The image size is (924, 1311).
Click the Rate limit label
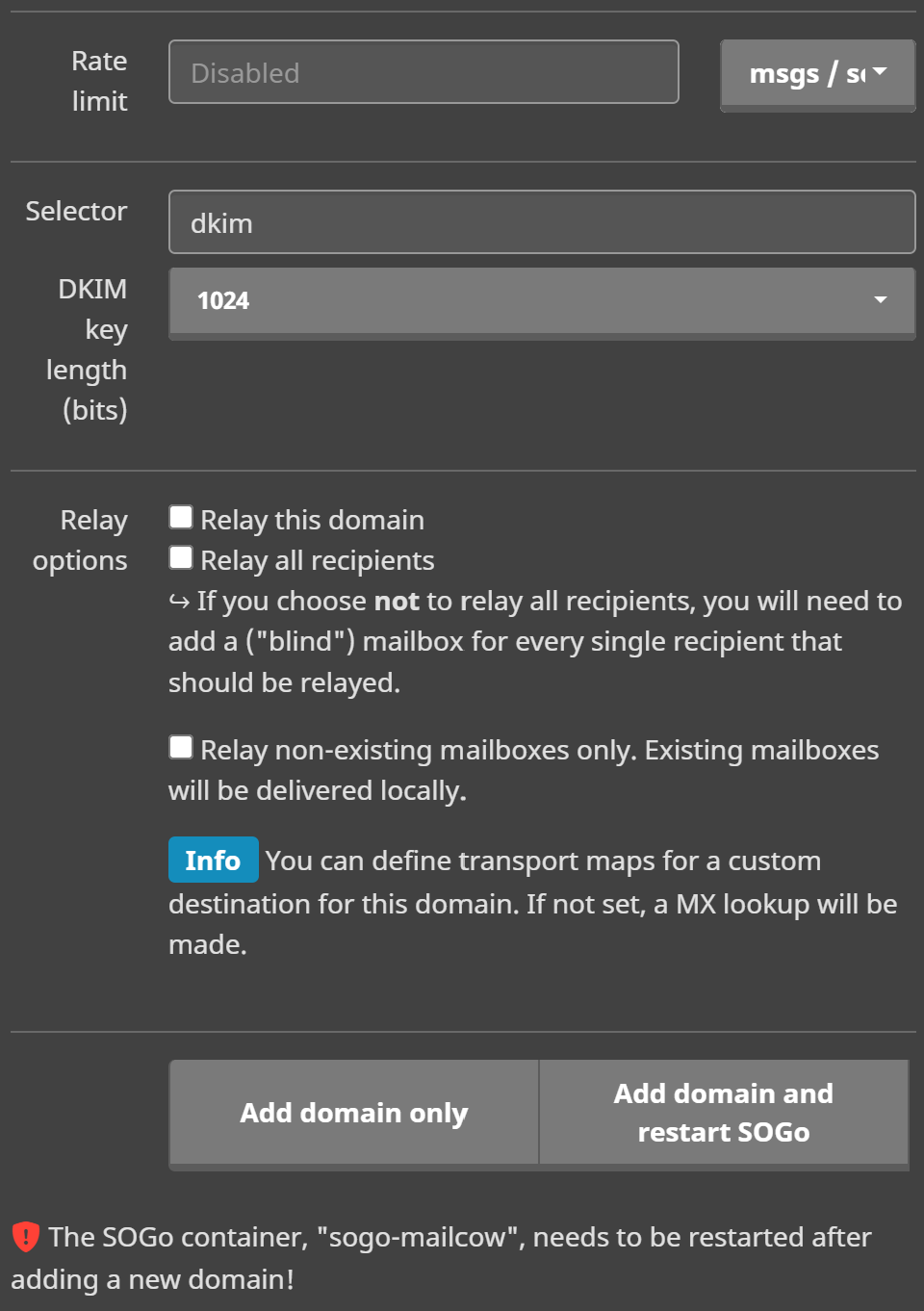99,81
